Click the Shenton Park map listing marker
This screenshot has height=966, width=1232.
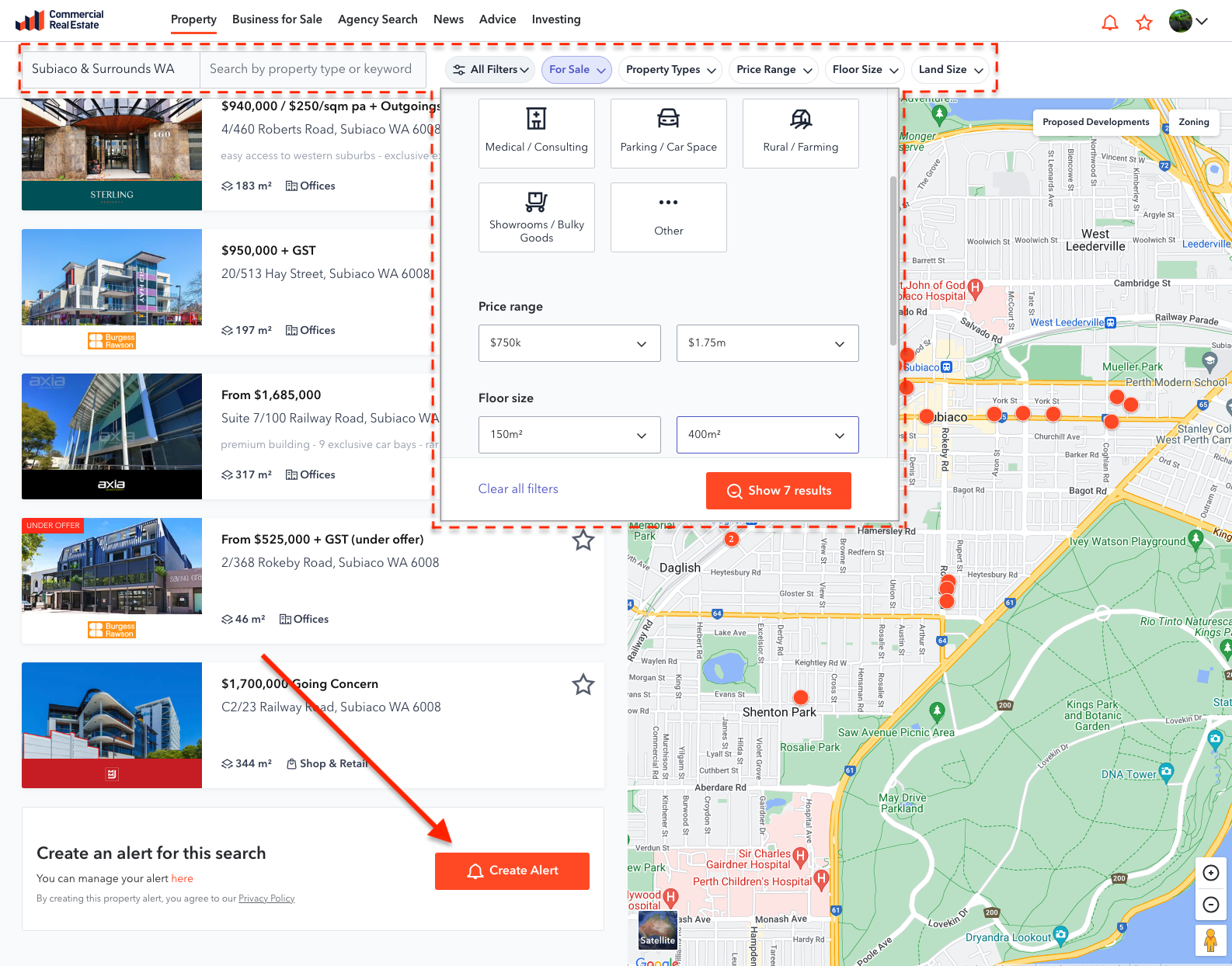tap(801, 697)
